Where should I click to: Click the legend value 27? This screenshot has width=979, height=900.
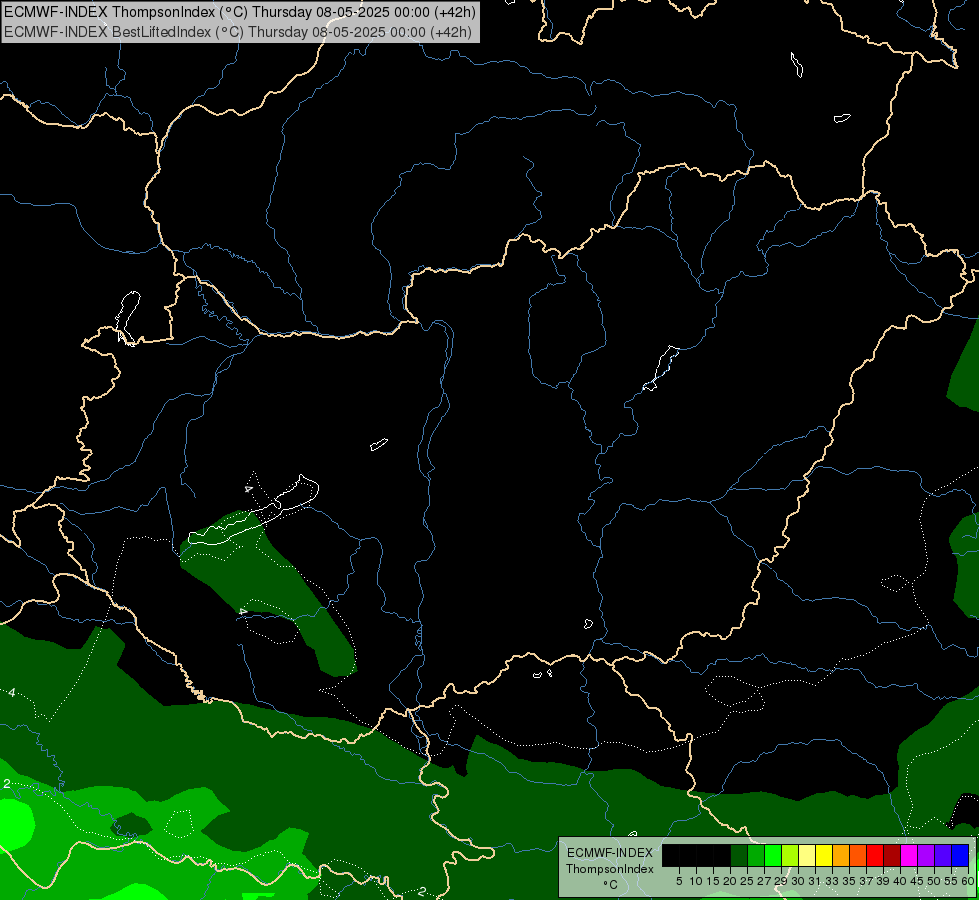[x=764, y=881]
